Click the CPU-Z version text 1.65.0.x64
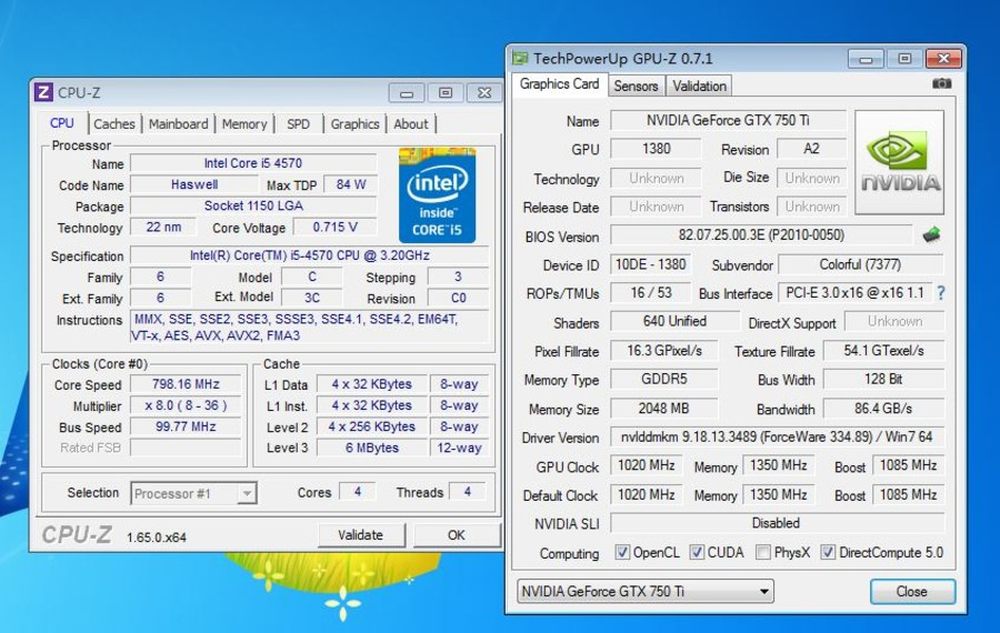Image resolution: width=1000 pixels, height=633 pixels. point(156,537)
